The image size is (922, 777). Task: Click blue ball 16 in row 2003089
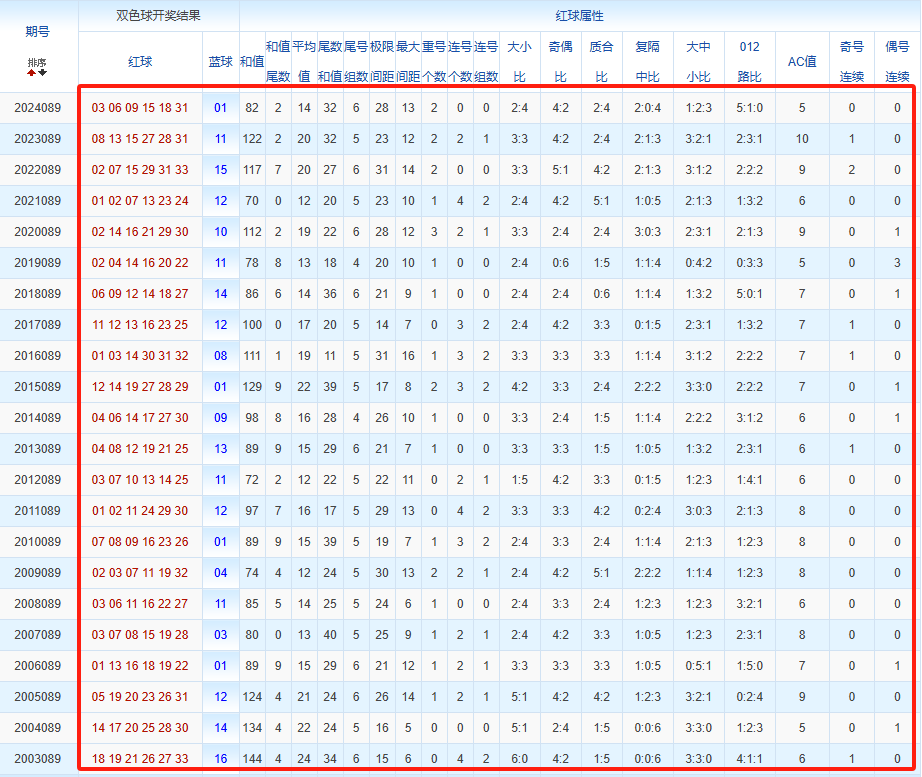(x=220, y=759)
